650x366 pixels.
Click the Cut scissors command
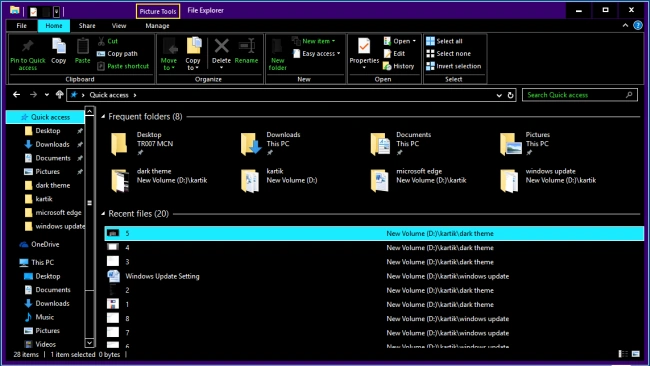[108, 41]
